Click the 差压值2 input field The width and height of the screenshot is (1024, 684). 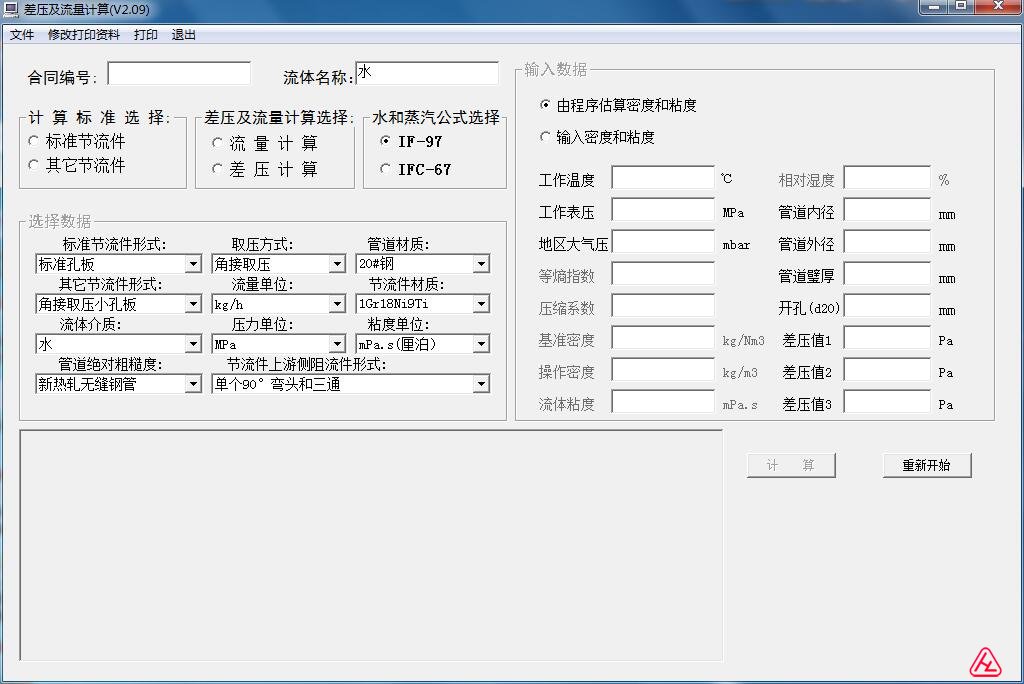click(x=887, y=370)
